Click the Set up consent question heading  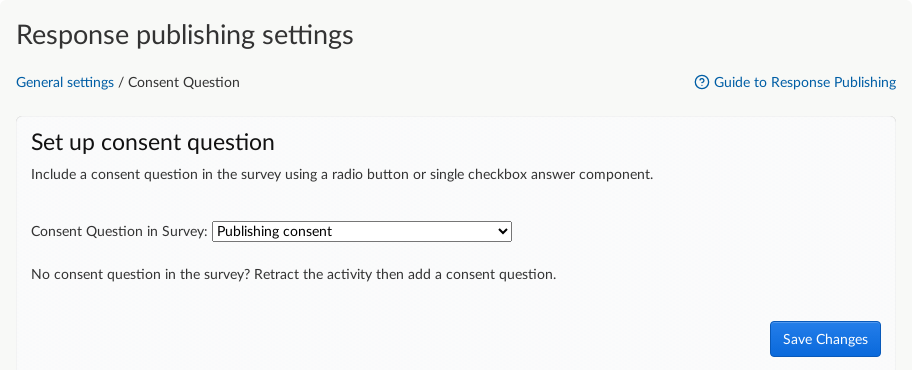point(153,143)
